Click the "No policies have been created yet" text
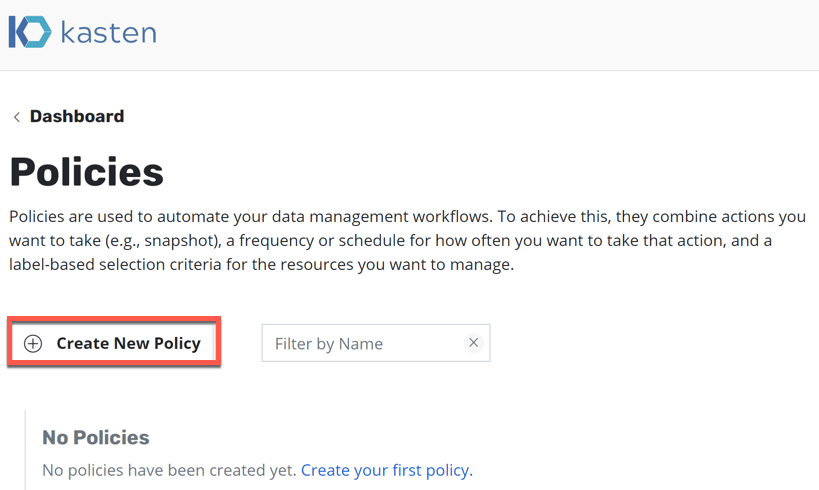Image resolution: width=819 pixels, height=490 pixels. click(x=169, y=470)
